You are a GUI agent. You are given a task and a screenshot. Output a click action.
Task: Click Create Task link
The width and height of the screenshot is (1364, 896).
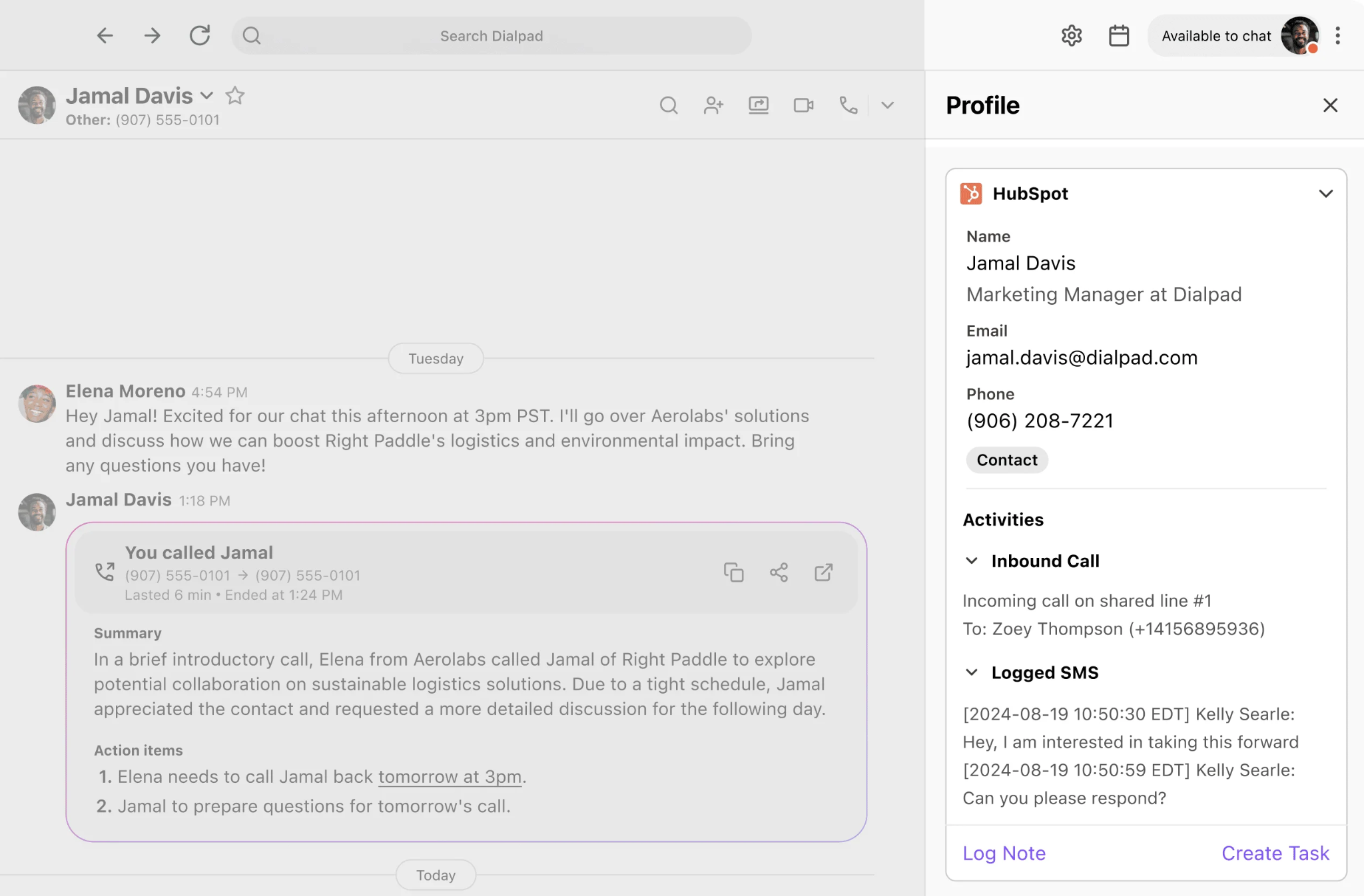point(1275,853)
